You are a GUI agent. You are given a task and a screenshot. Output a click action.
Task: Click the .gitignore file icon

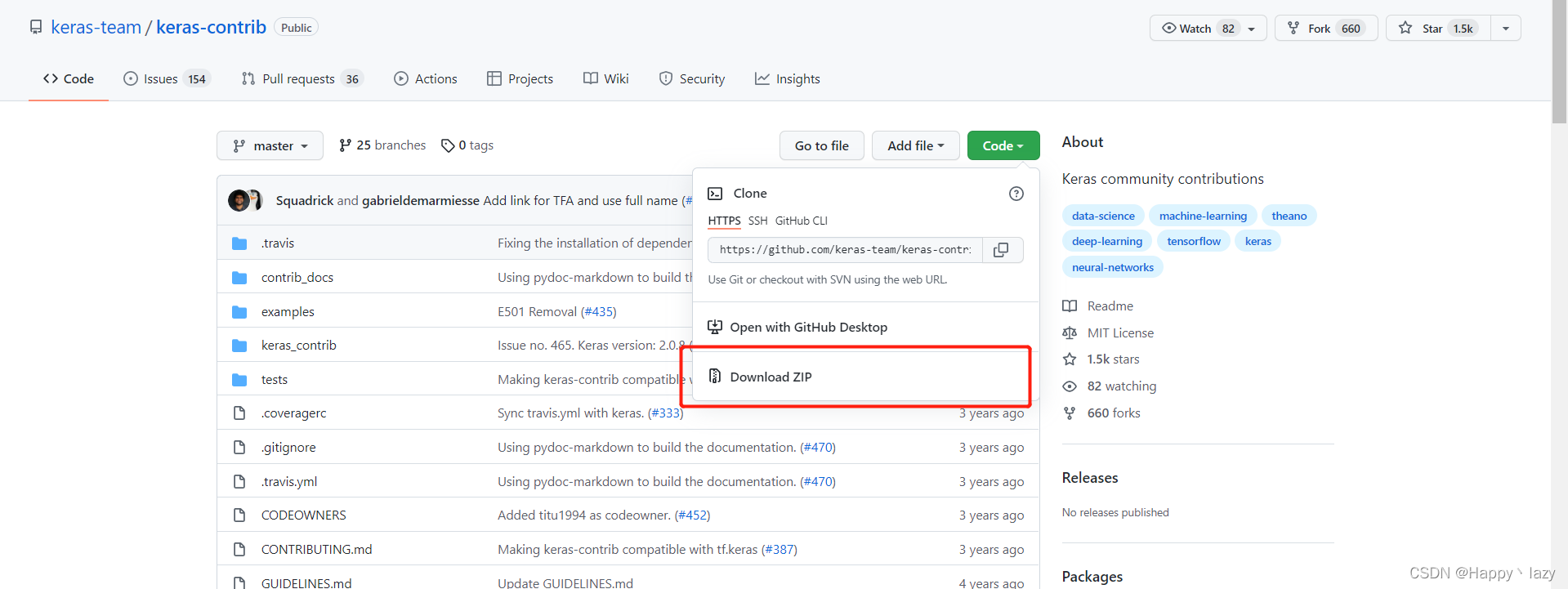click(x=239, y=448)
